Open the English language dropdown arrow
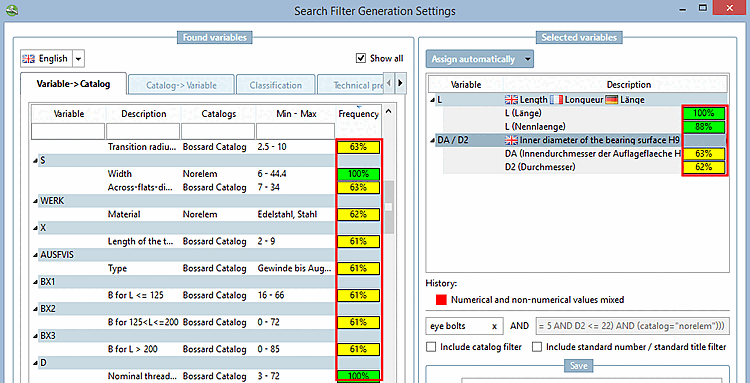The width and height of the screenshot is (750, 383). [78, 59]
